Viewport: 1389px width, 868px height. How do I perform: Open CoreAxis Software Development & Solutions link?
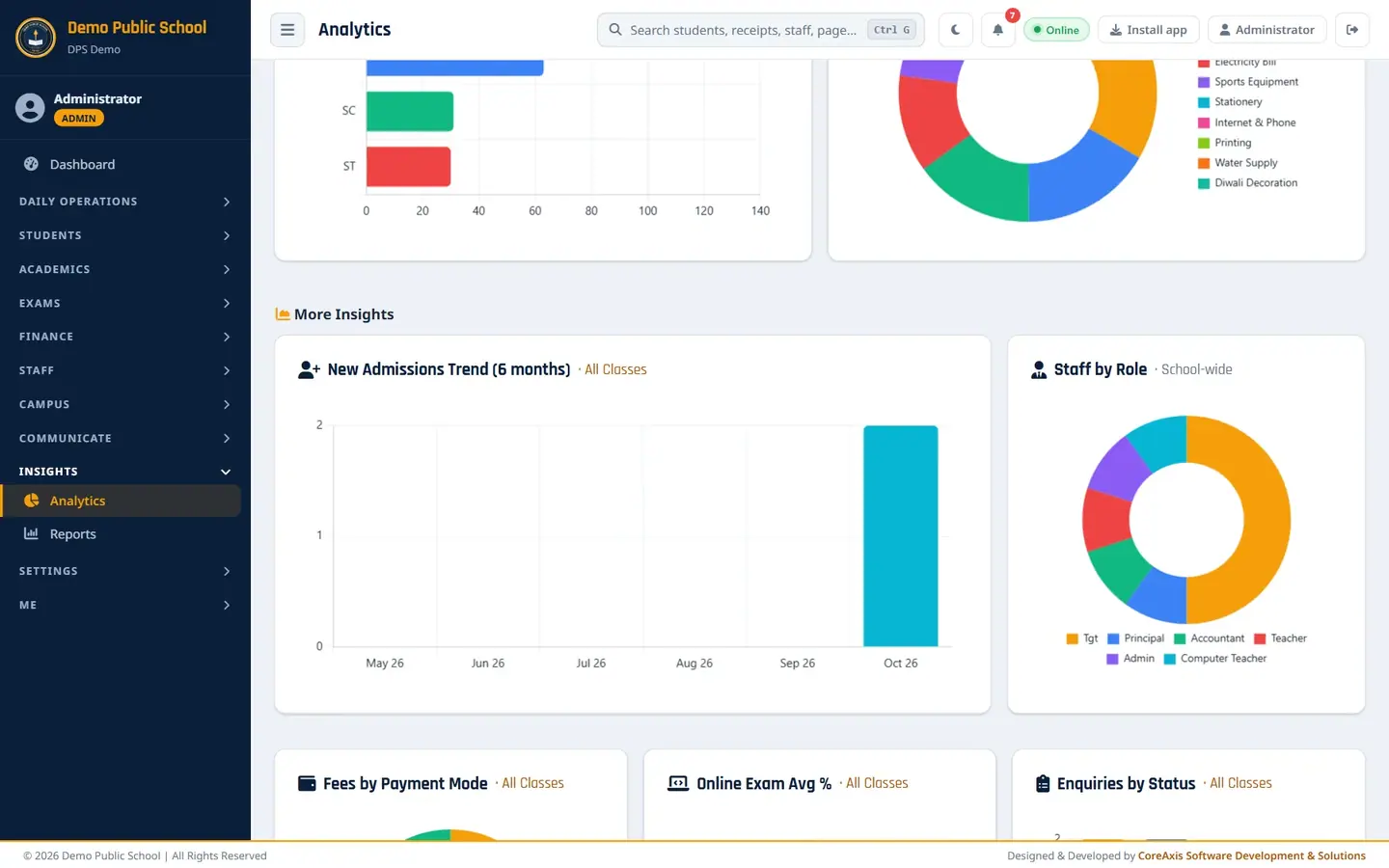(x=1252, y=855)
